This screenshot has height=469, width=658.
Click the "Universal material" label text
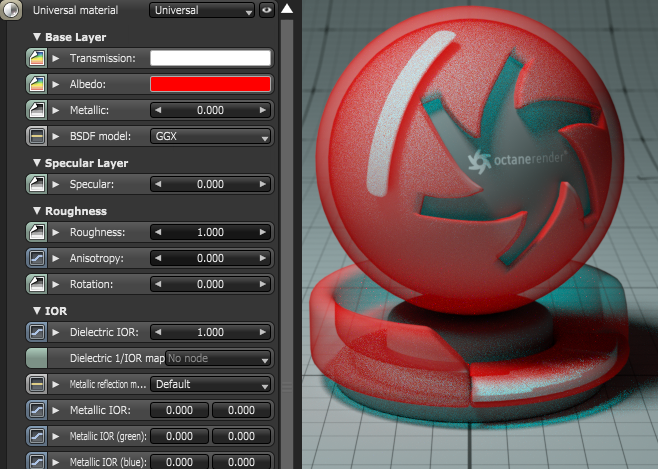pyautogui.click(x=76, y=10)
